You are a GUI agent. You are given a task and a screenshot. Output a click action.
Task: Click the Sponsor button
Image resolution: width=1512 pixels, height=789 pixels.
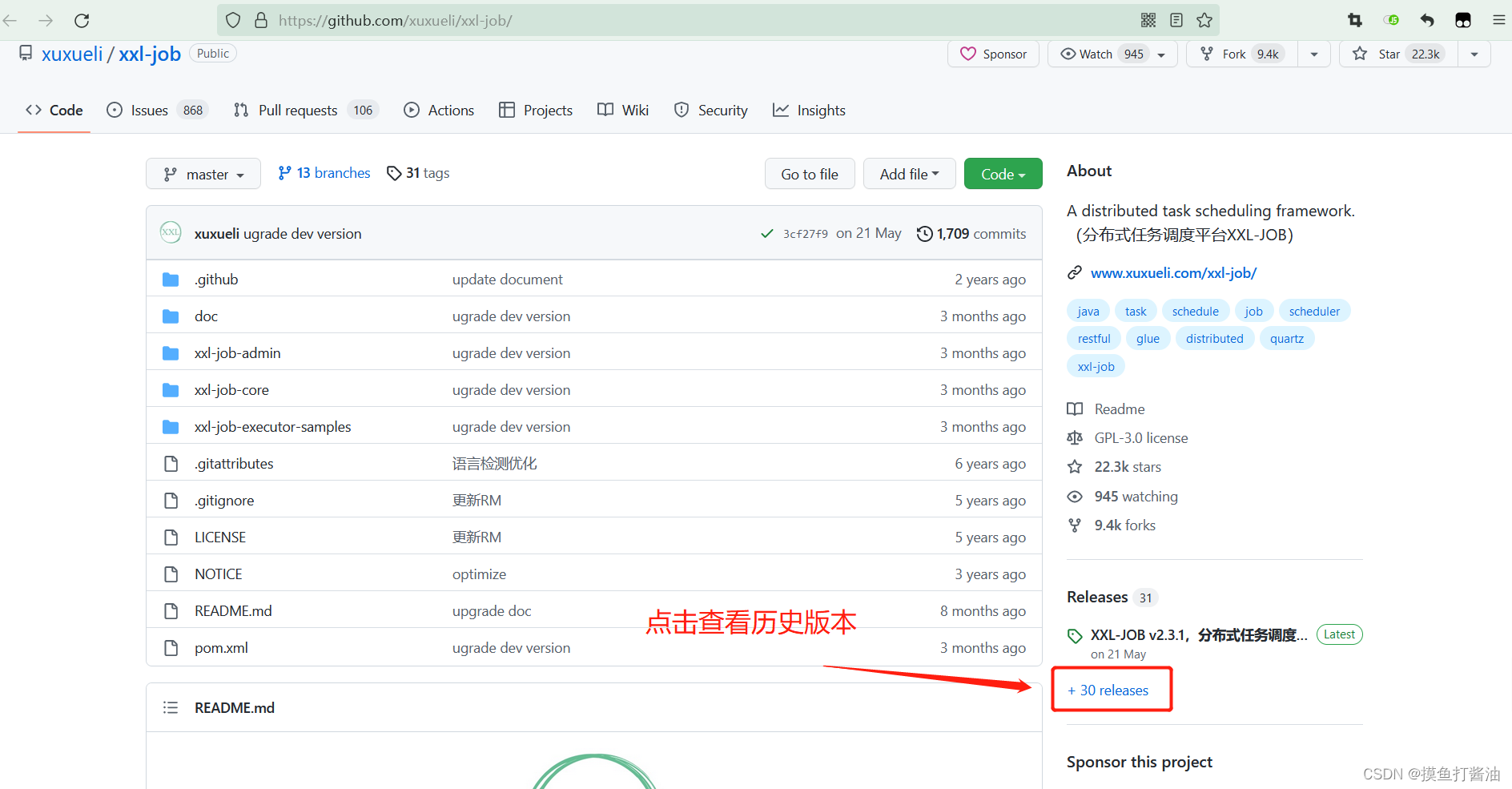[x=993, y=54]
